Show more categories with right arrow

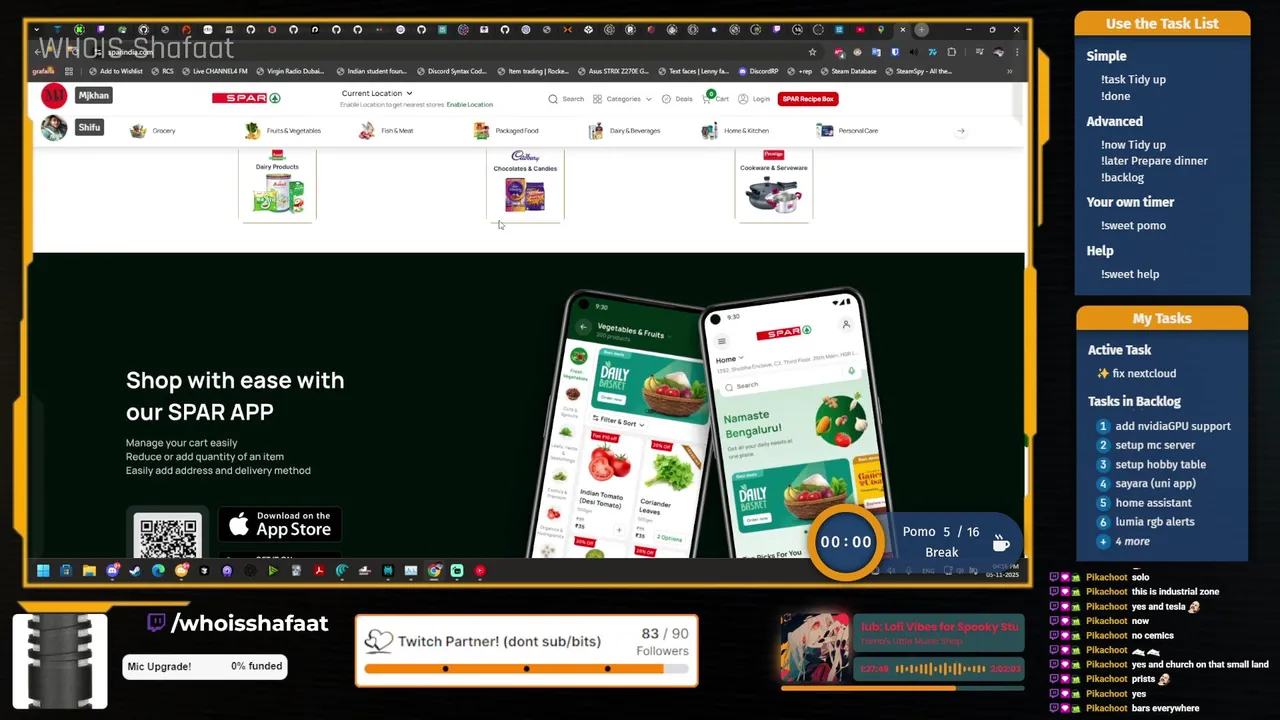(x=960, y=130)
